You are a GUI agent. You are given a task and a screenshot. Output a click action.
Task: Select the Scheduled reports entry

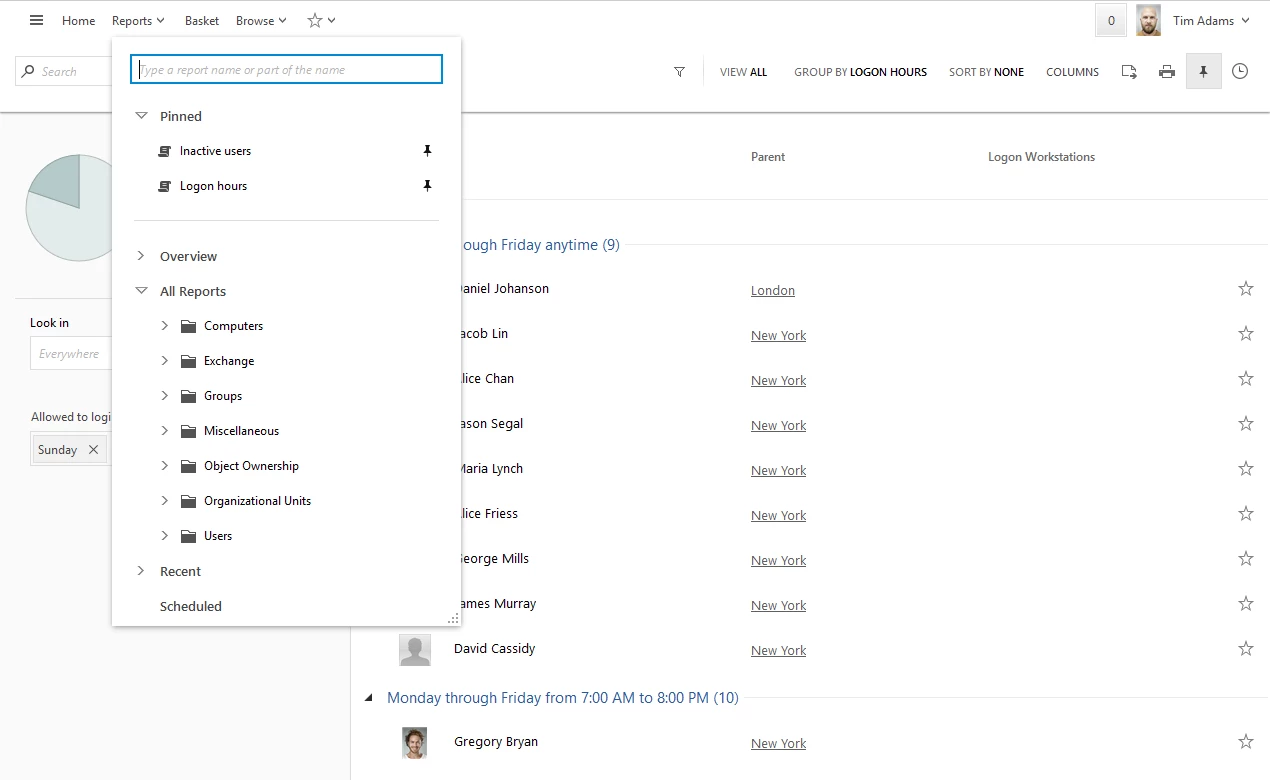point(191,606)
